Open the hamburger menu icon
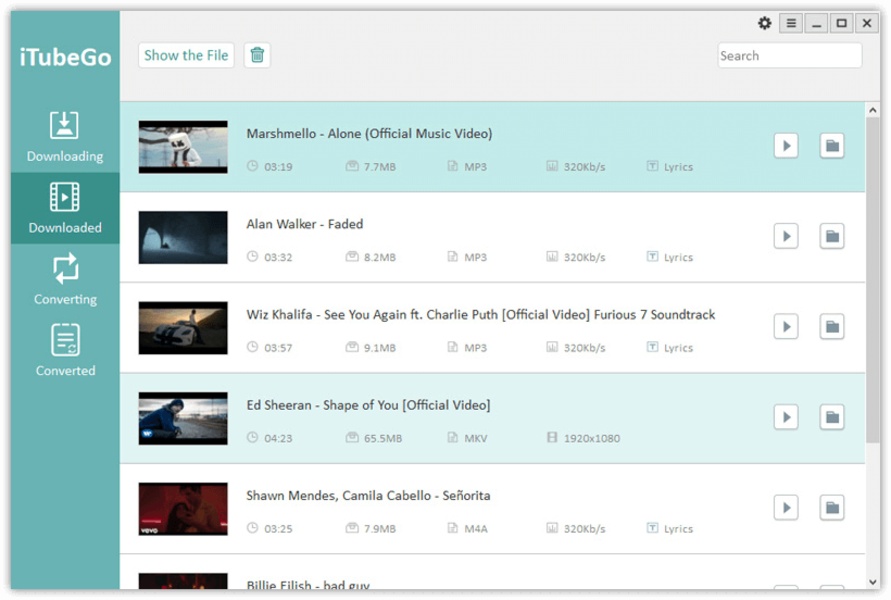This screenshot has height=600, width=891. (x=791, y=23)
